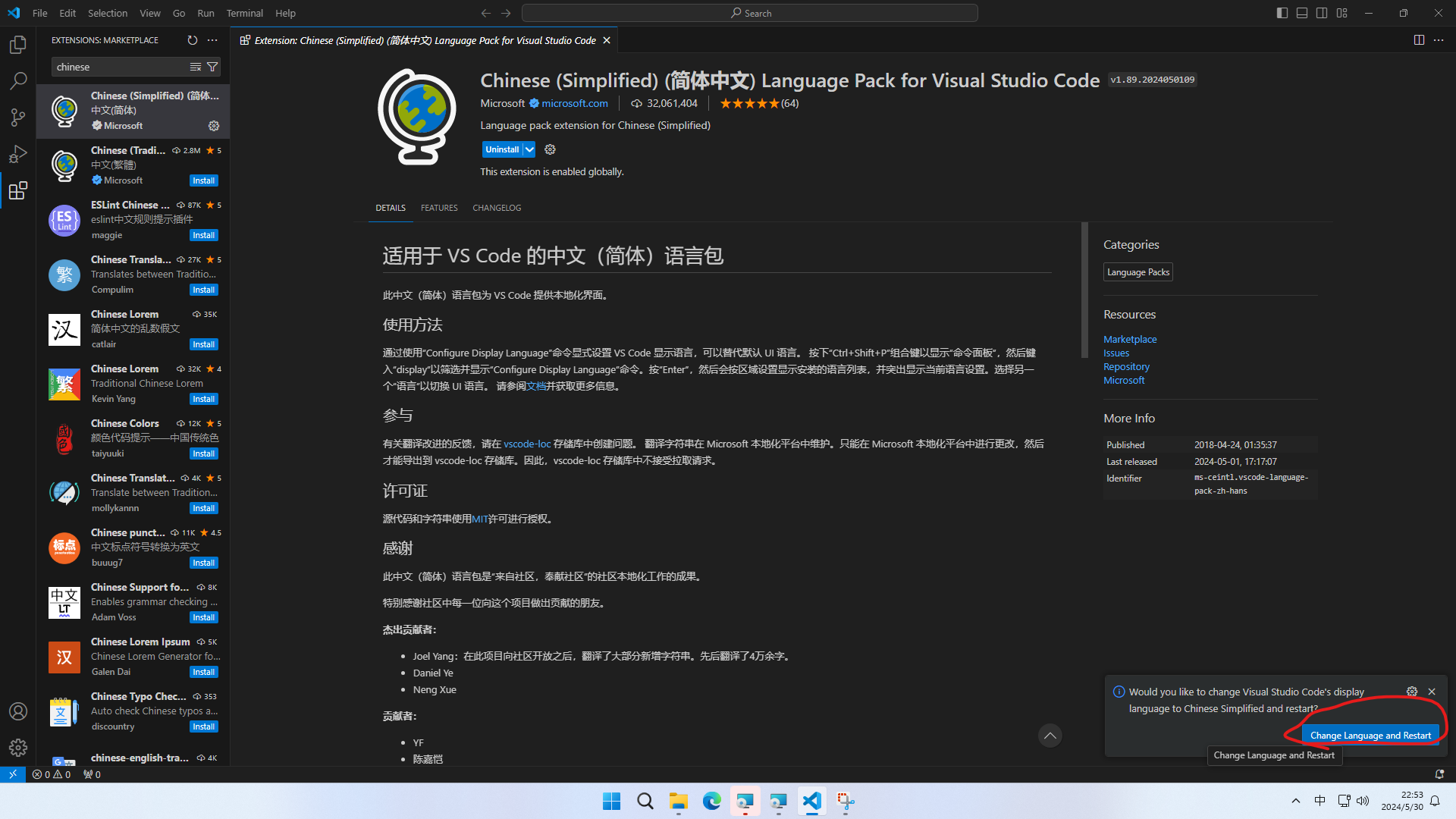
Task: Click the Search icon in activity bar
Action: click(x=18, y=81)
